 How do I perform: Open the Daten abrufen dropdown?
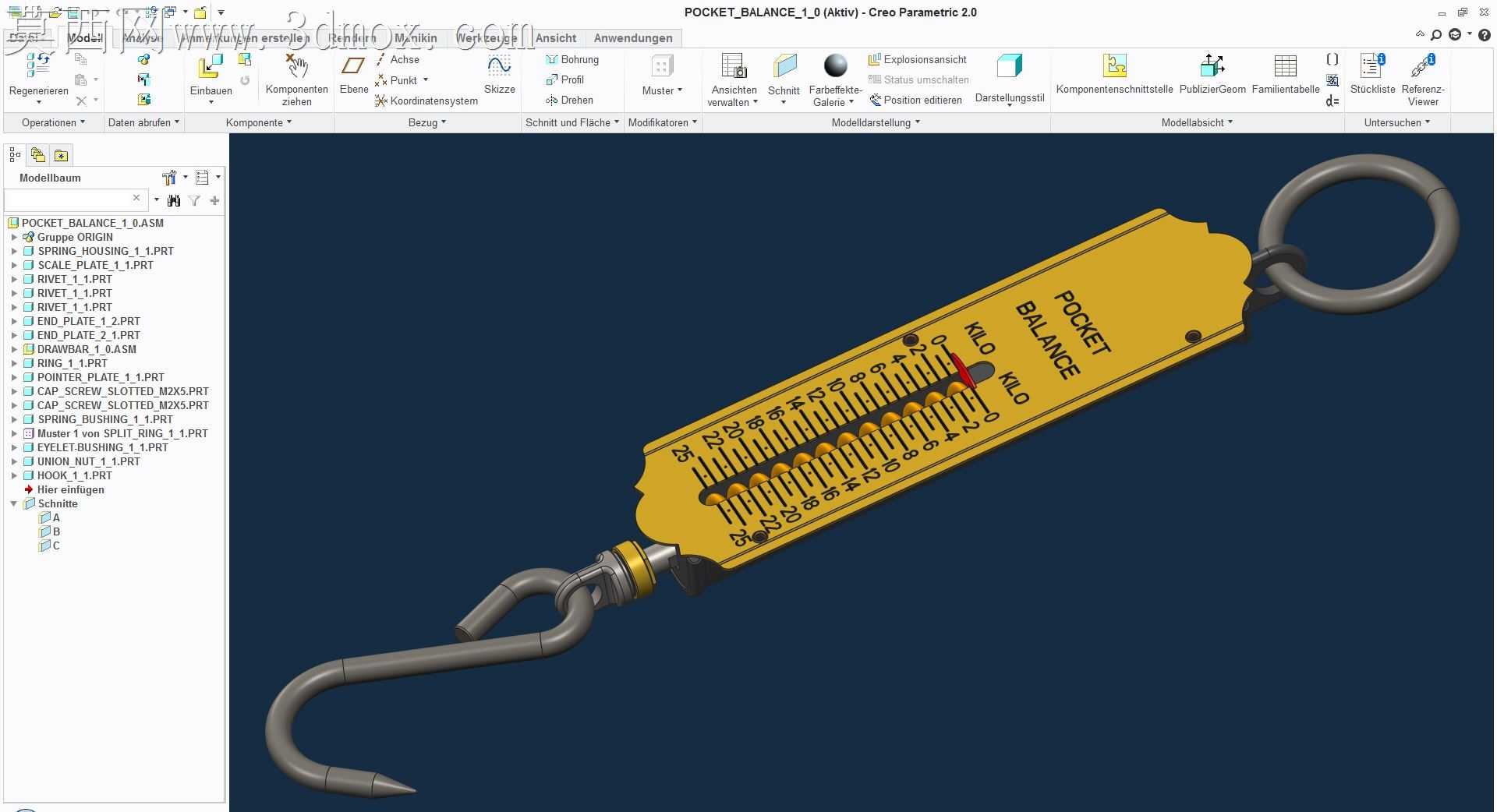143,122
